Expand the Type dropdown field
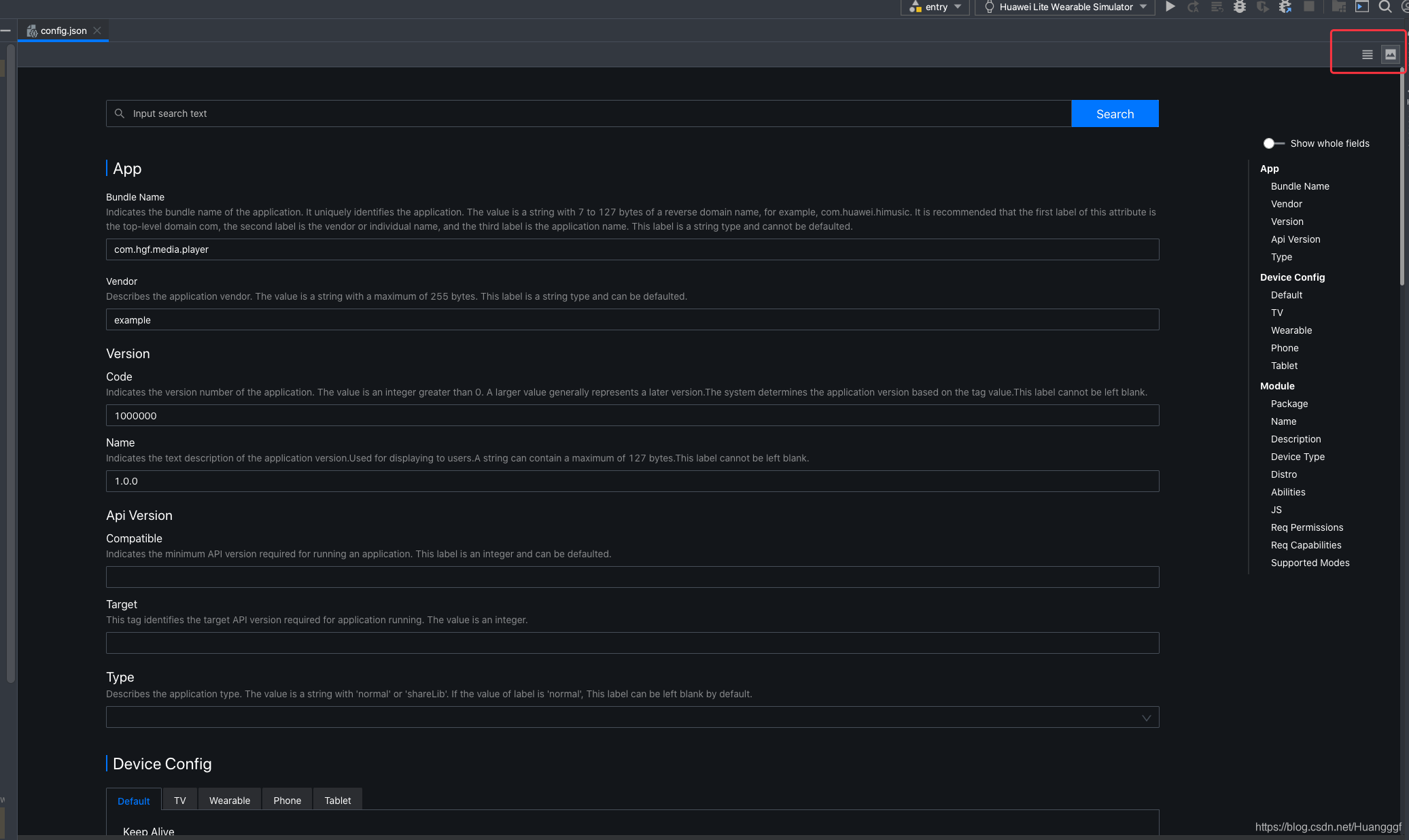 pos(632,717)
